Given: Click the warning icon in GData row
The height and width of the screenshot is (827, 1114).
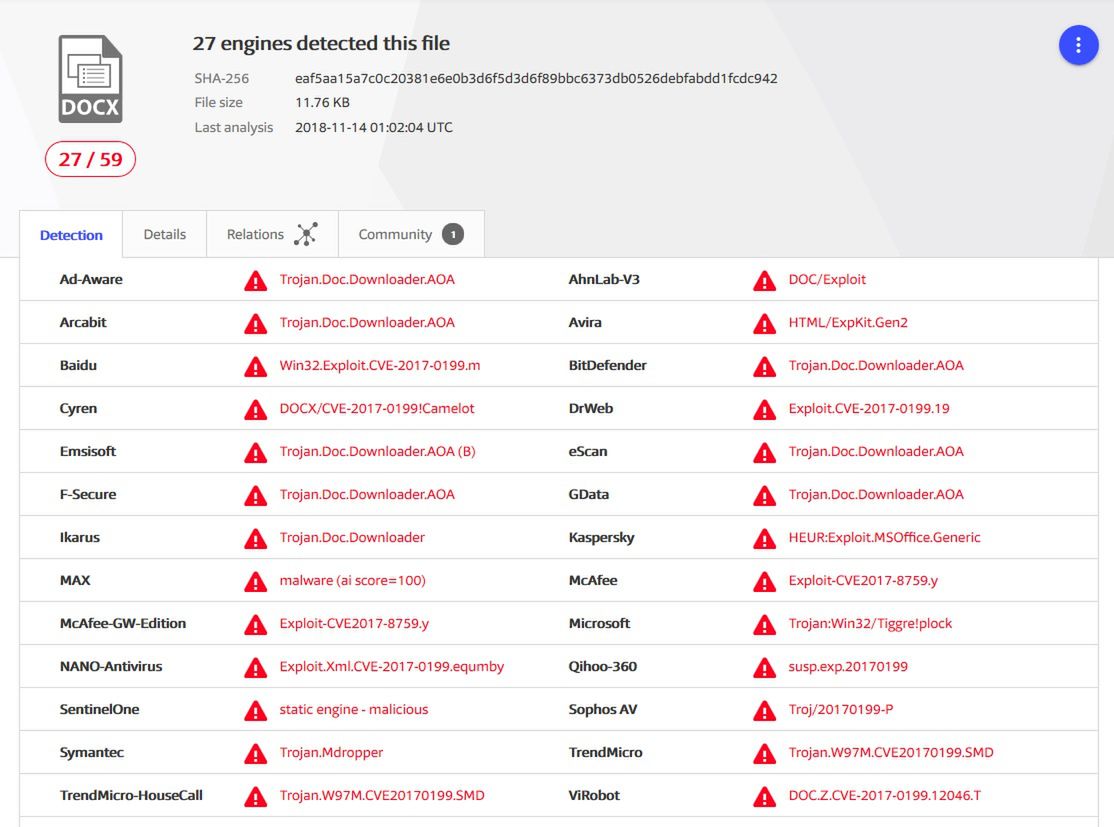Looking at the screenshot, I should click(x=764, y=495).
